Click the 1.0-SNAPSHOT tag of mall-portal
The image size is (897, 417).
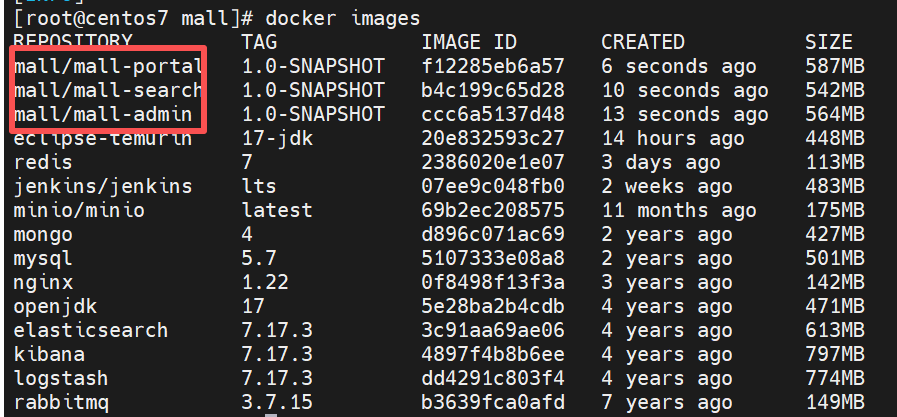click(313, 66)
